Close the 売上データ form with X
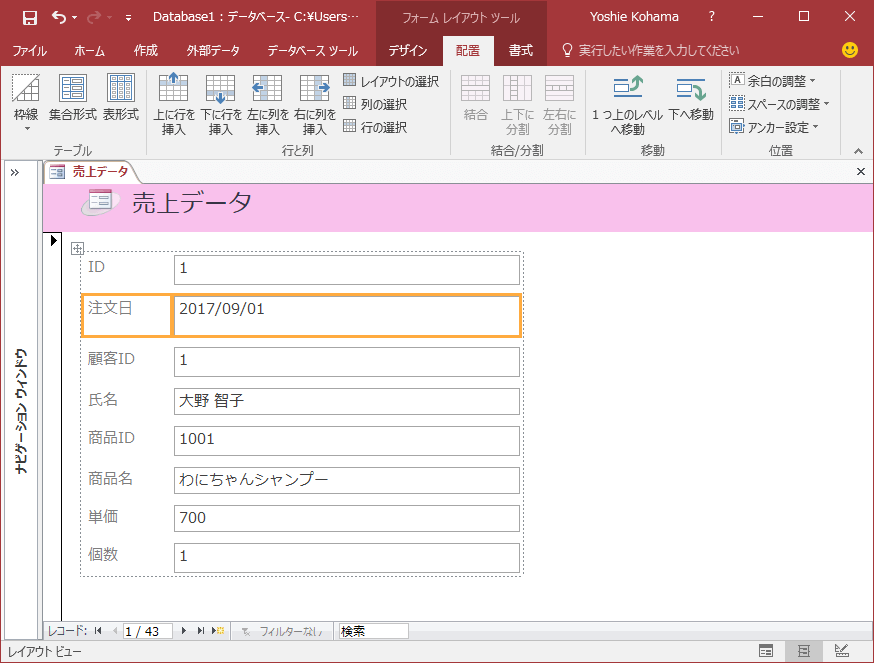The height and width of the screenshot is (663, 874). tap(861, 172)
